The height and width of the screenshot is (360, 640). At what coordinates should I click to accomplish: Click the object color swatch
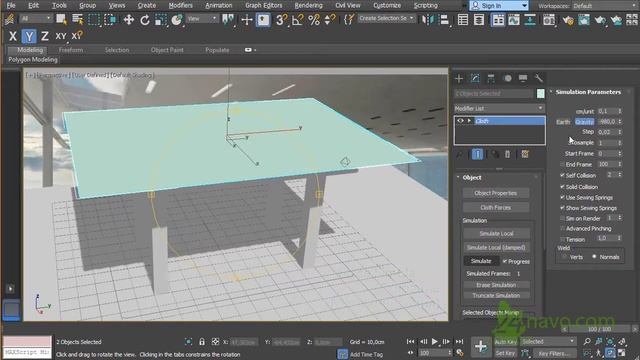[540, 93]
